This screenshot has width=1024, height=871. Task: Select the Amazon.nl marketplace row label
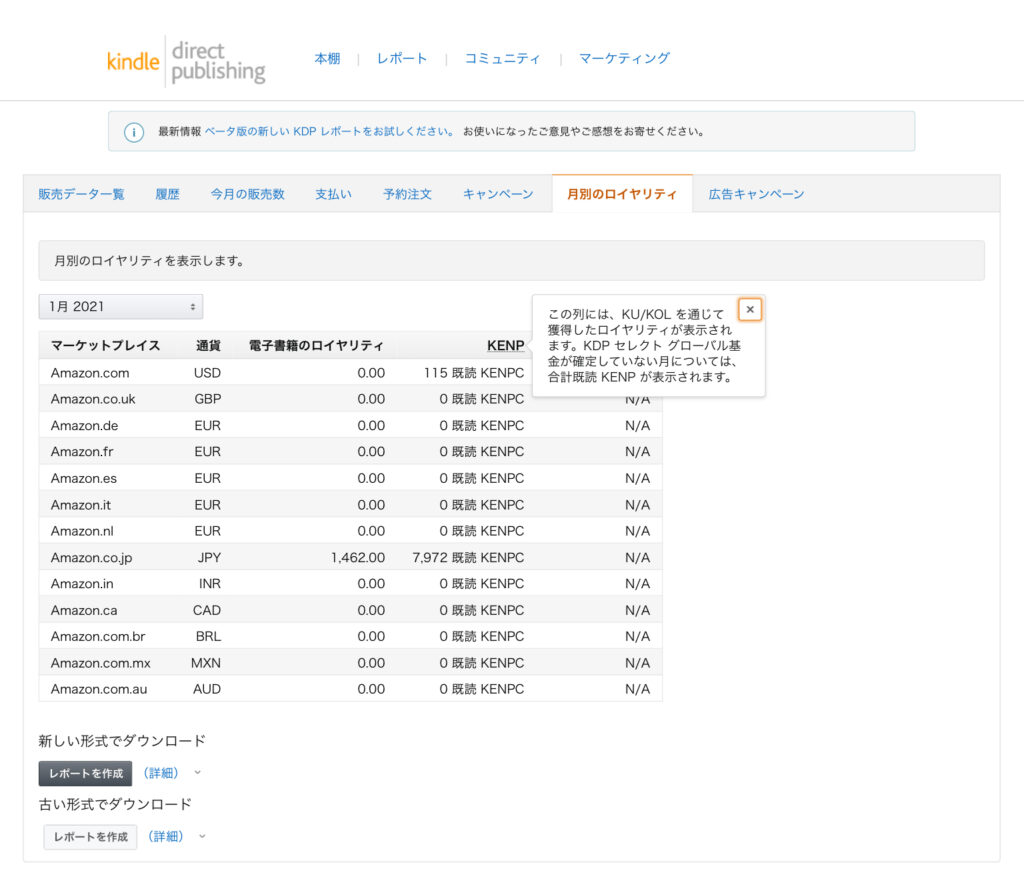pos(82,531)
